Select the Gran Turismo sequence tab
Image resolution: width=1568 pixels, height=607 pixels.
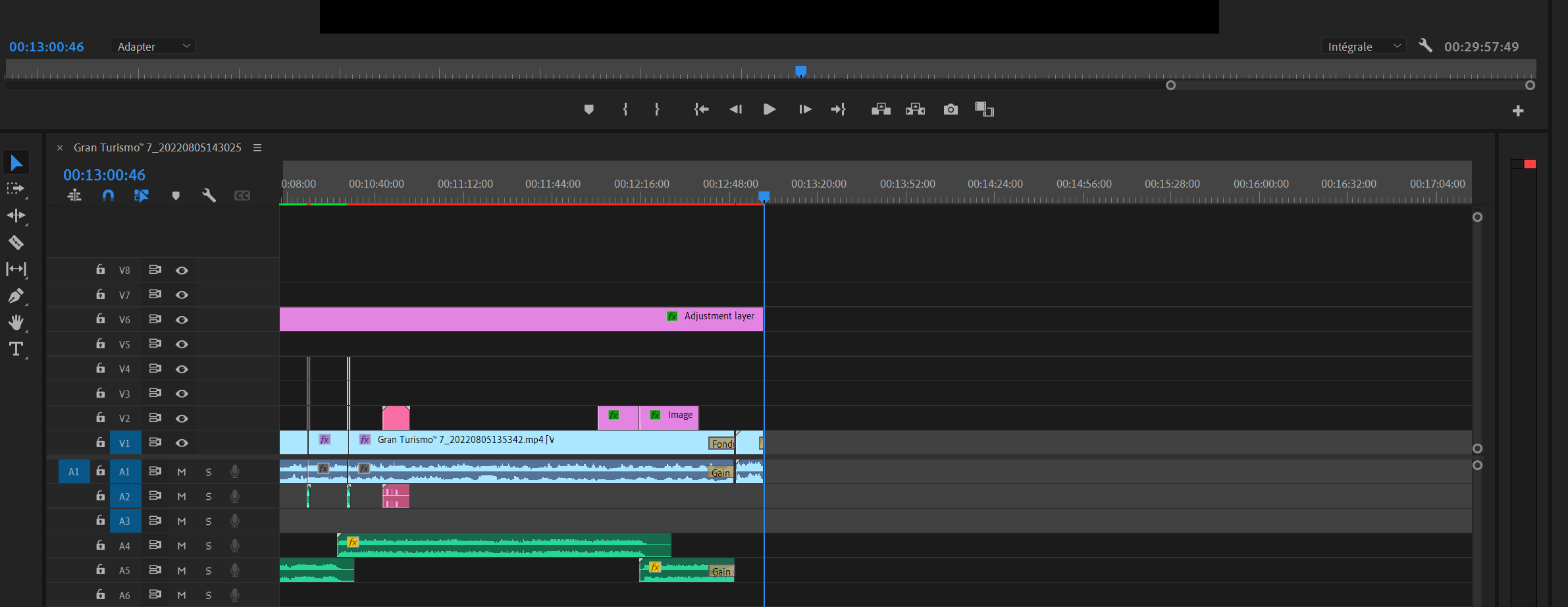(x=157, y=147)
